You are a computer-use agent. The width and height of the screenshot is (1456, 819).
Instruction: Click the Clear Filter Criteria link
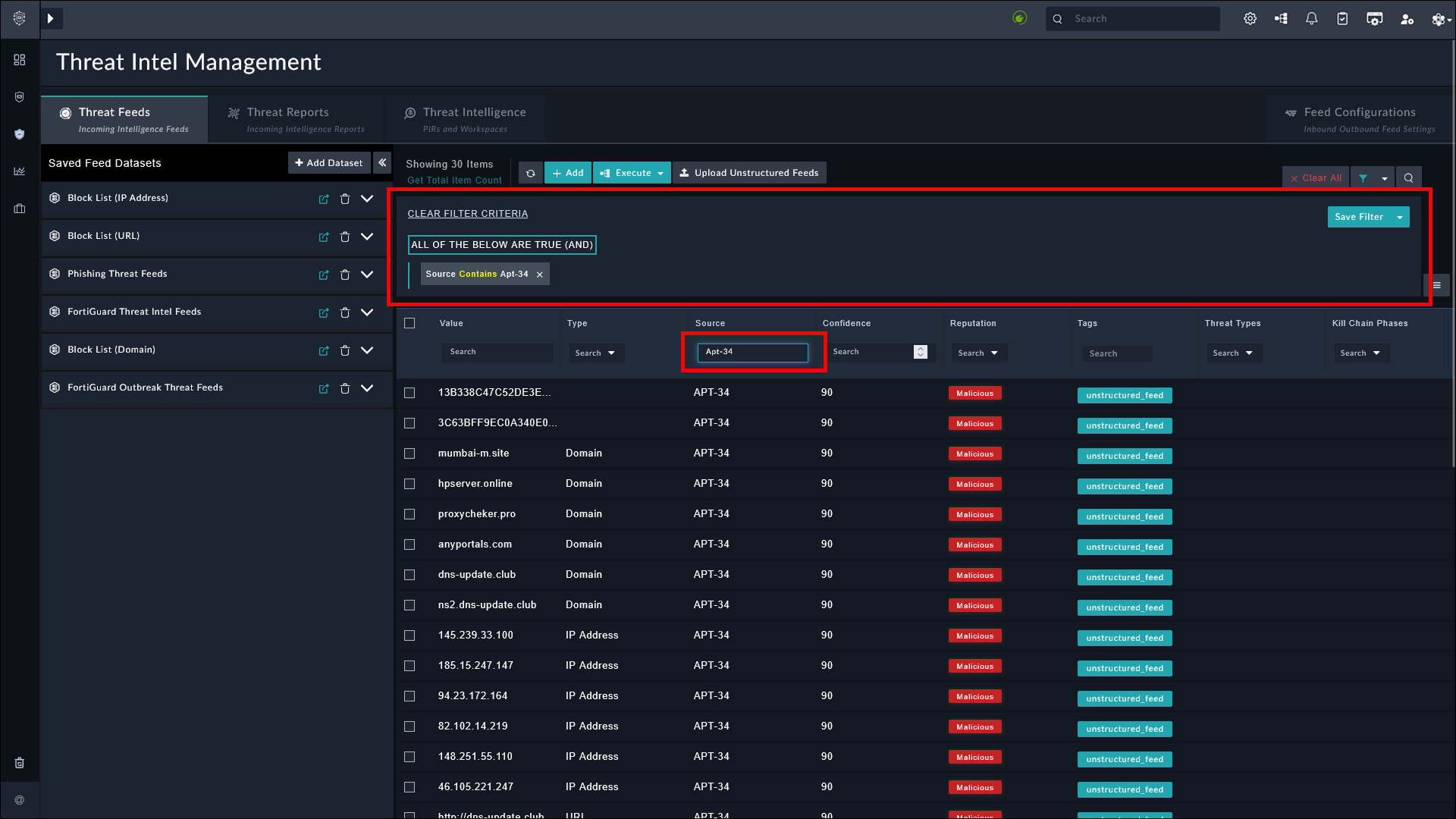[467, 214]
